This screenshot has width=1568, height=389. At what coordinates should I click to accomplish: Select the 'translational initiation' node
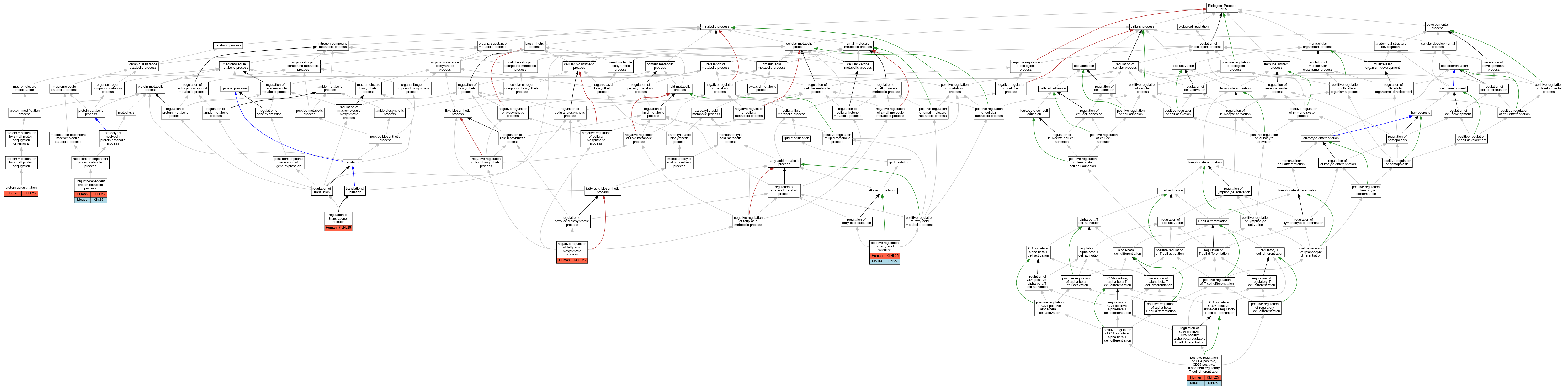[355, 190]
